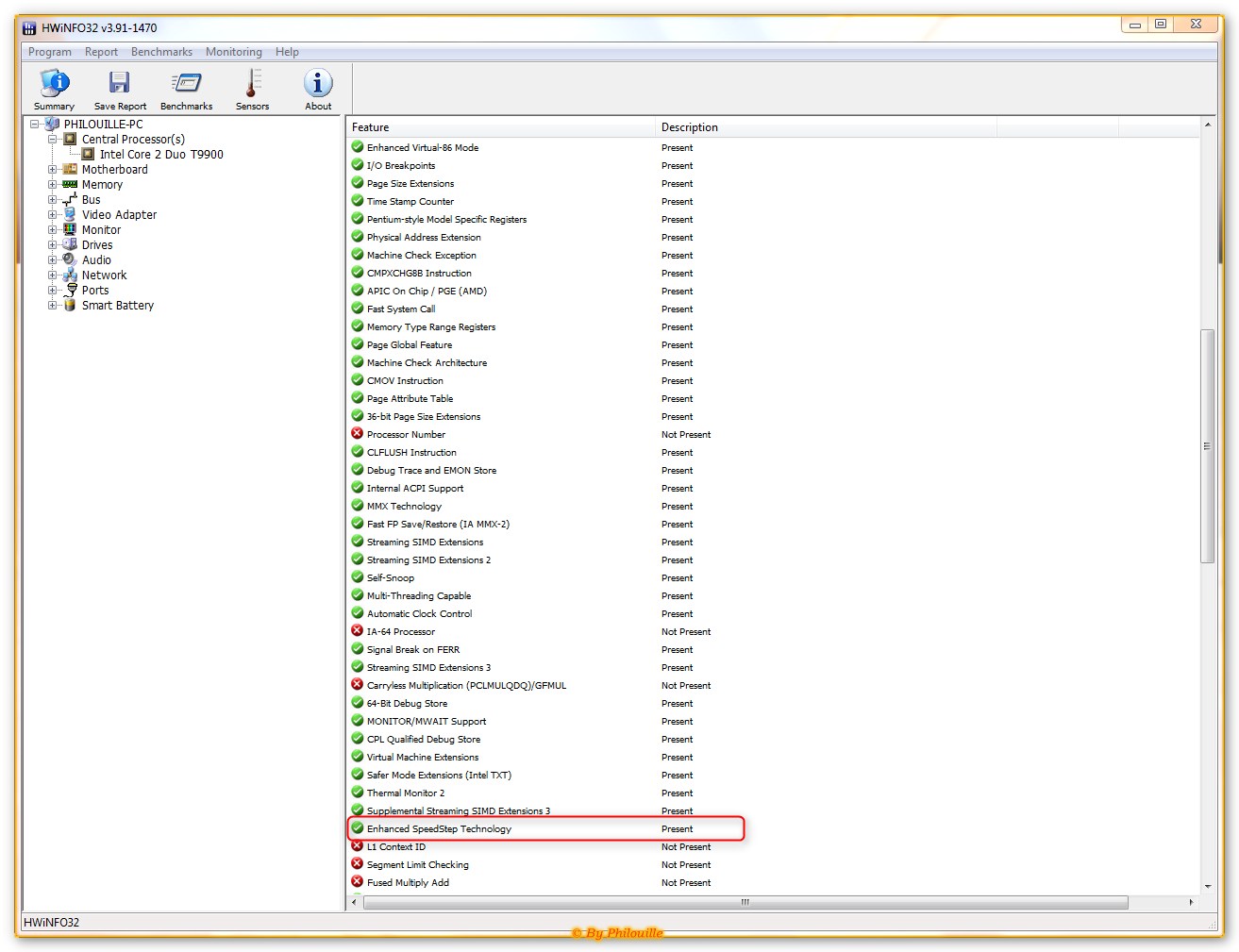Click red cross icon beside Processor Number
The image size is (1239, 952).
coord(358,434)
